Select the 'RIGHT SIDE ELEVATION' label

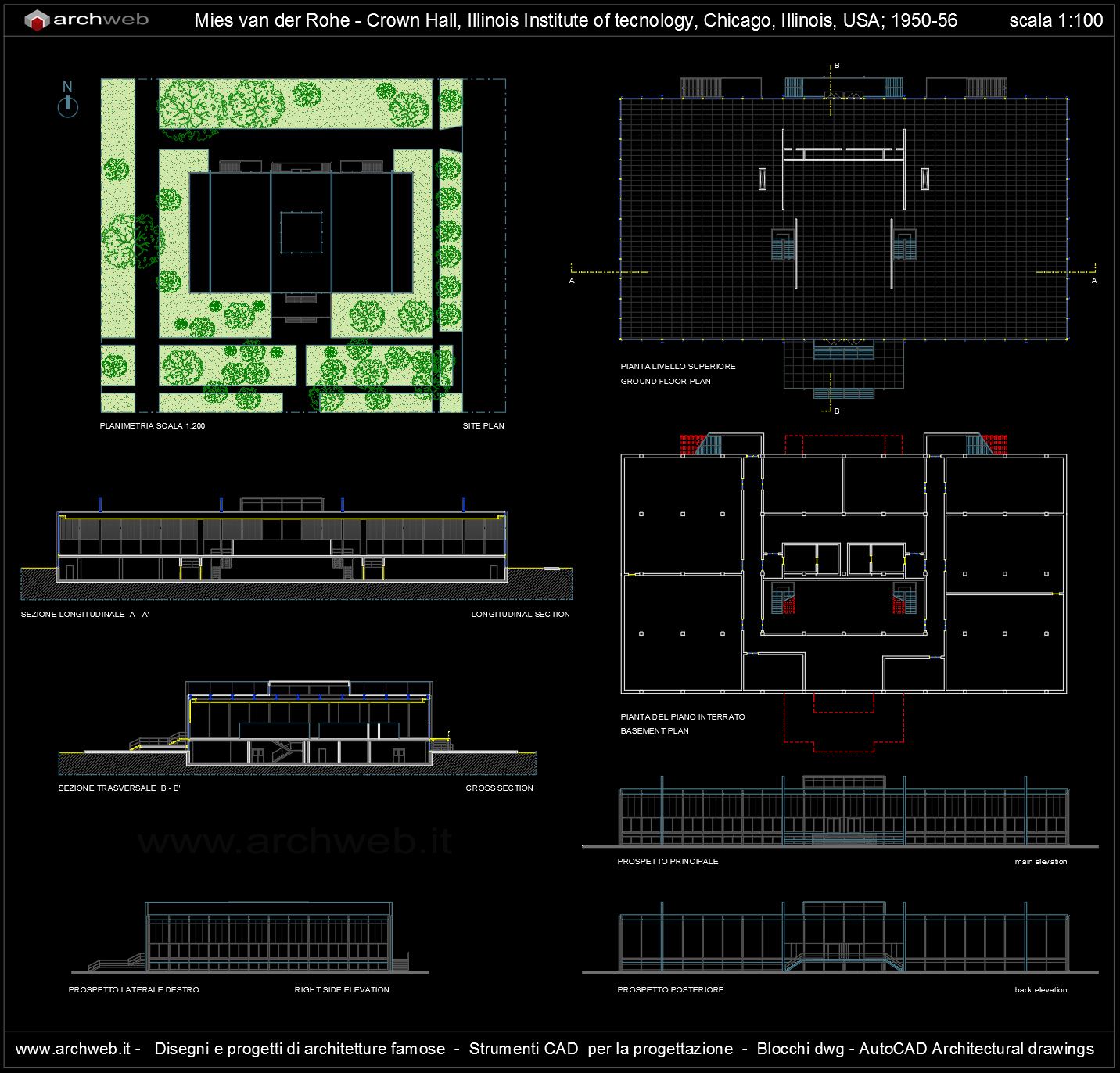pos(342,990)
